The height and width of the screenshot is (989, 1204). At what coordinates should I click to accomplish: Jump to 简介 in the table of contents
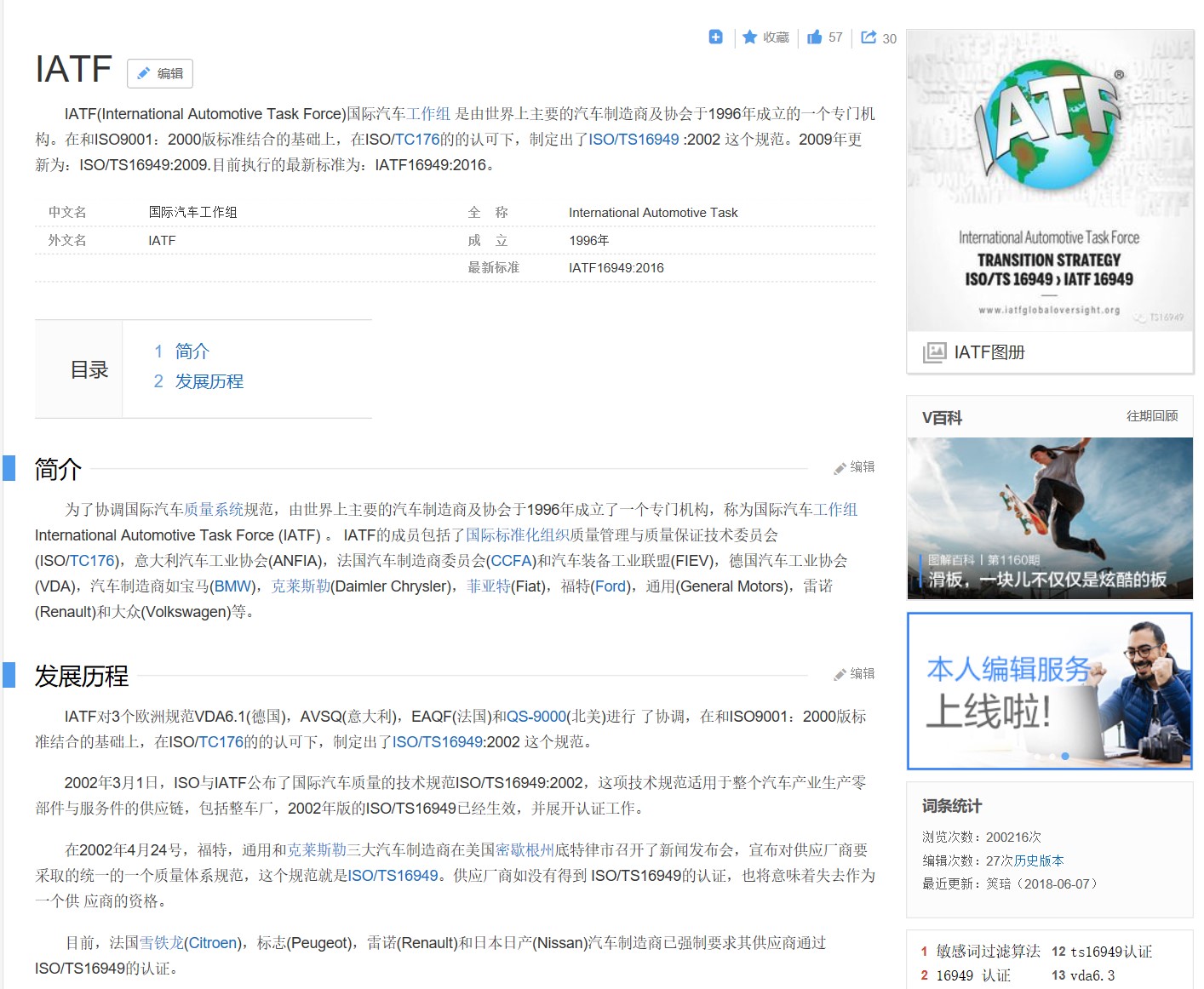[192, 351]
